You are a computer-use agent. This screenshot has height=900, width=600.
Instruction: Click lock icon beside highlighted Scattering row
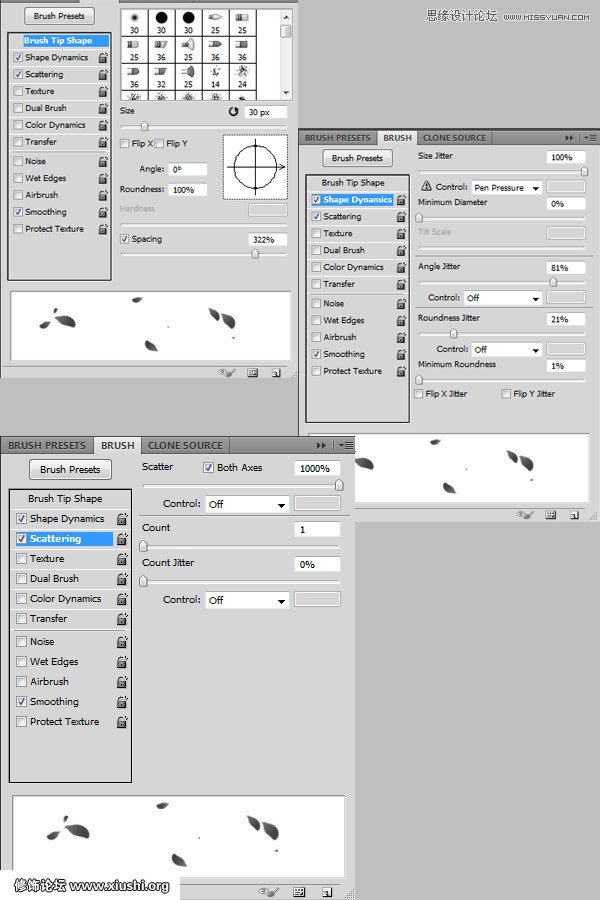coord(122,539)
